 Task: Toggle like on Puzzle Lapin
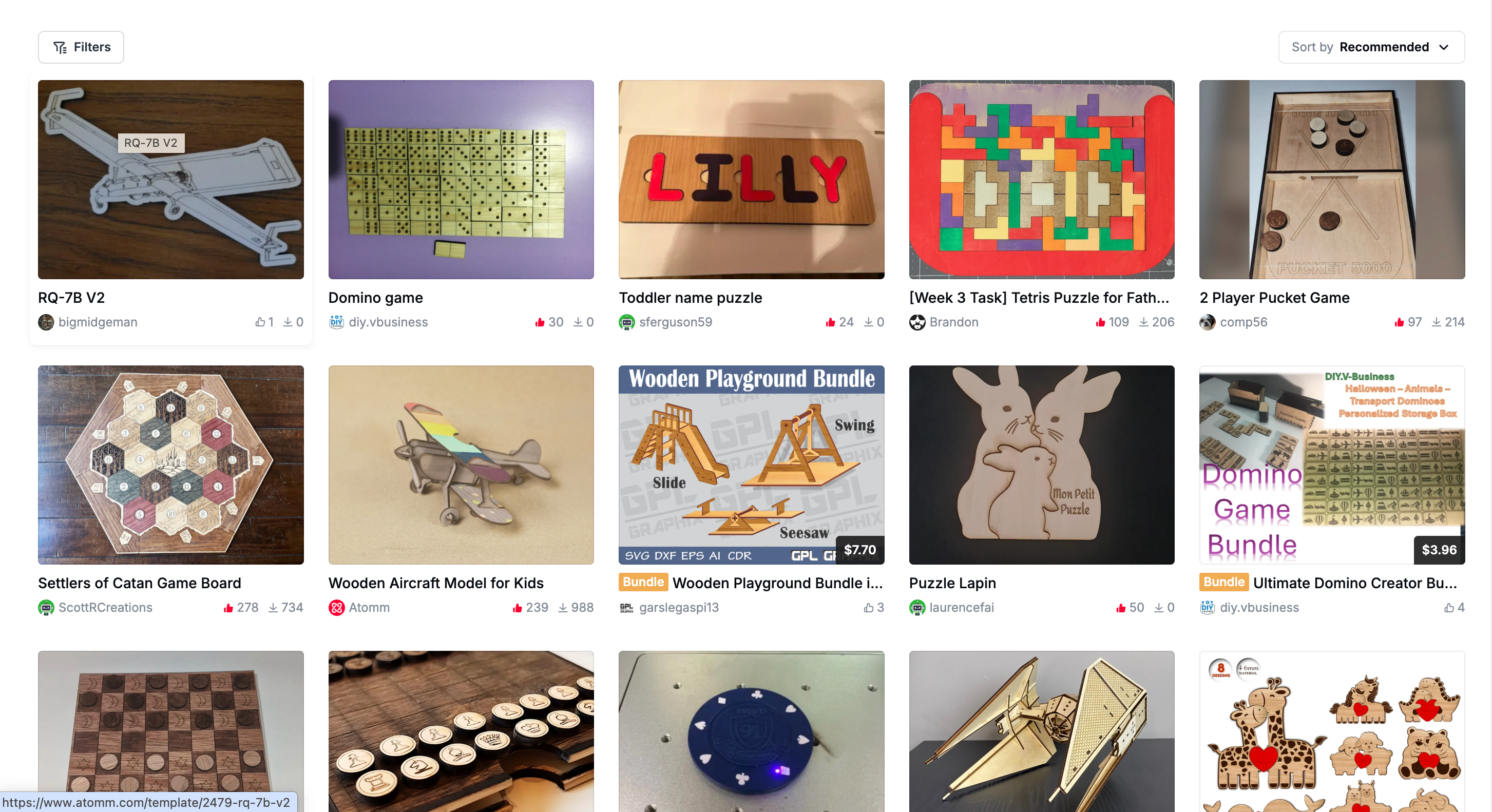1121,608
